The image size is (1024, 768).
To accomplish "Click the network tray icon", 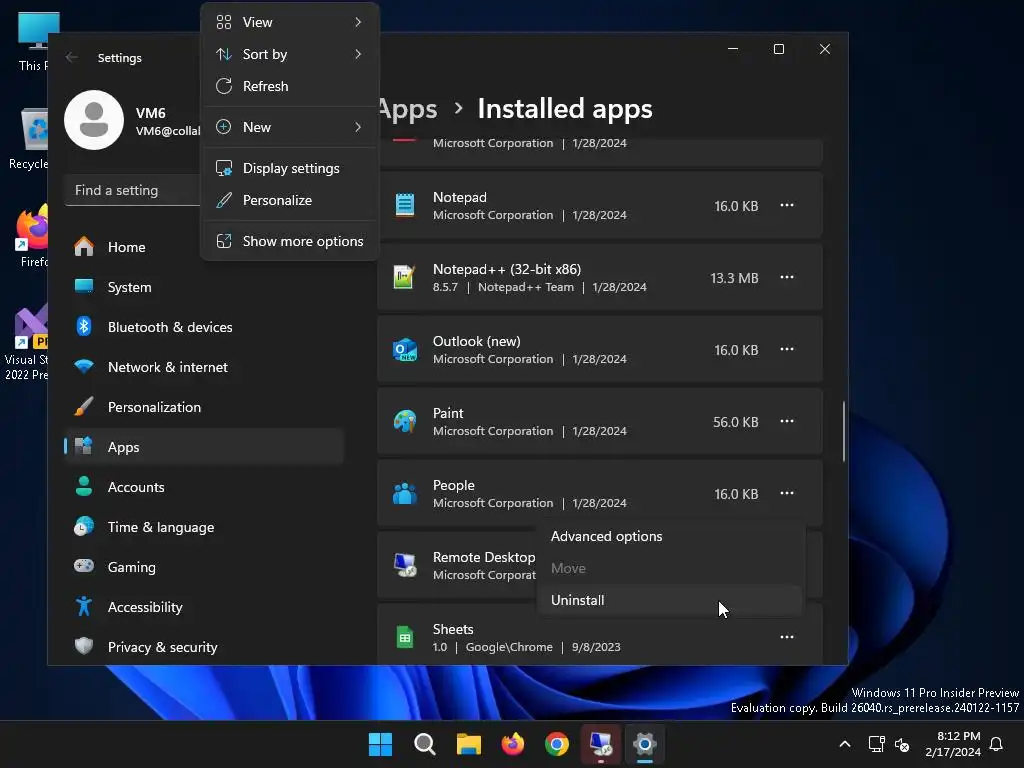I will [x=876, y=744].
